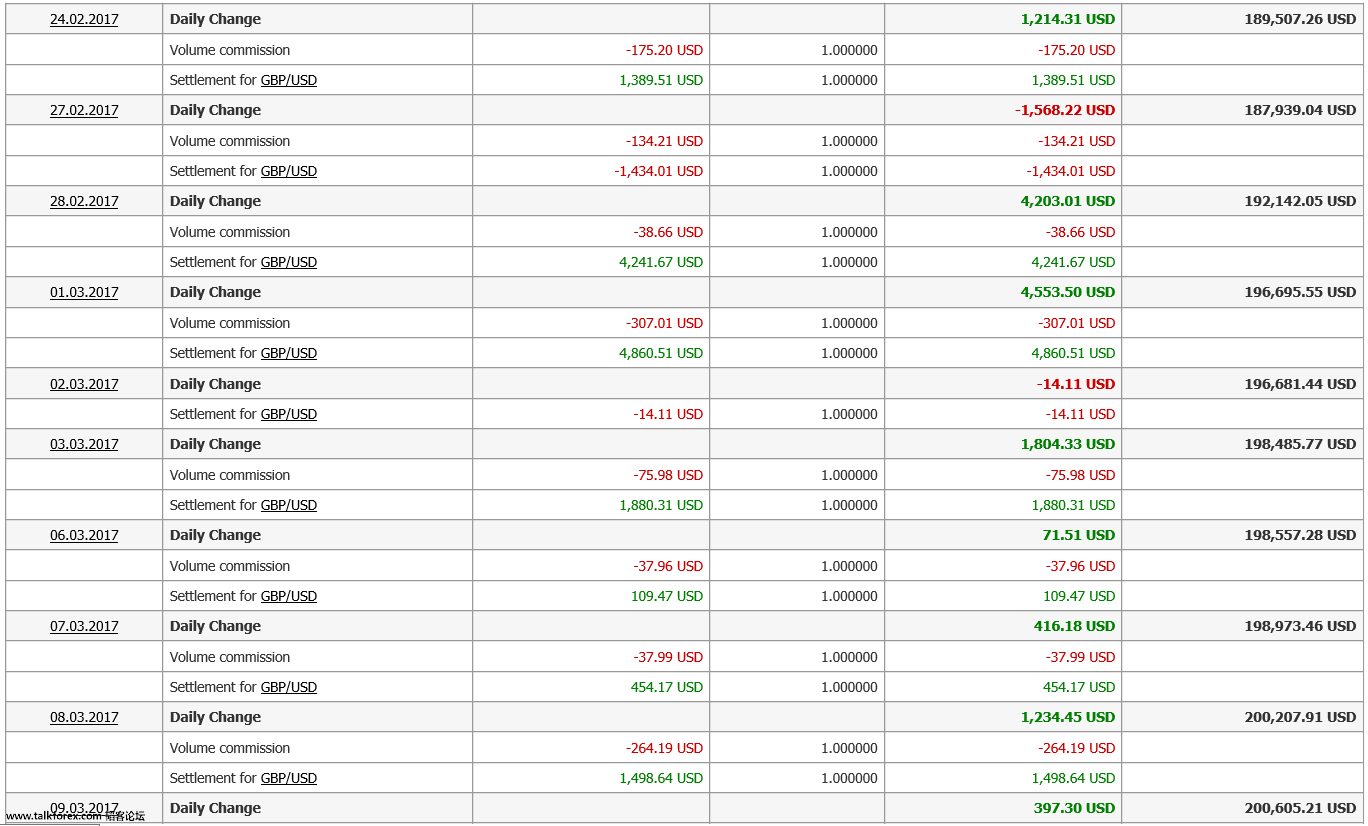Click GBP/USD link in 109.47 USD settlement row
1368x826 pixels.
pyautogui.click(x=289, y=596)
